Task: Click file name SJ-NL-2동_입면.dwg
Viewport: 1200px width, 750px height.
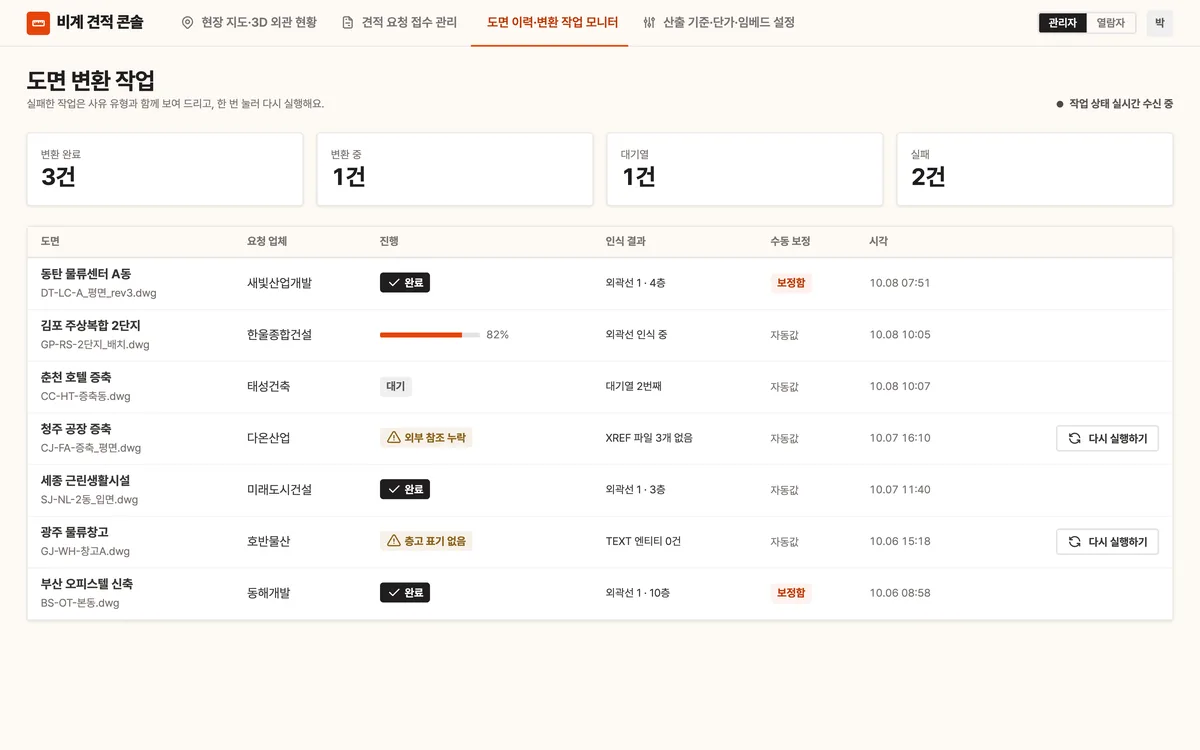Action: click(x=89, y=500)
